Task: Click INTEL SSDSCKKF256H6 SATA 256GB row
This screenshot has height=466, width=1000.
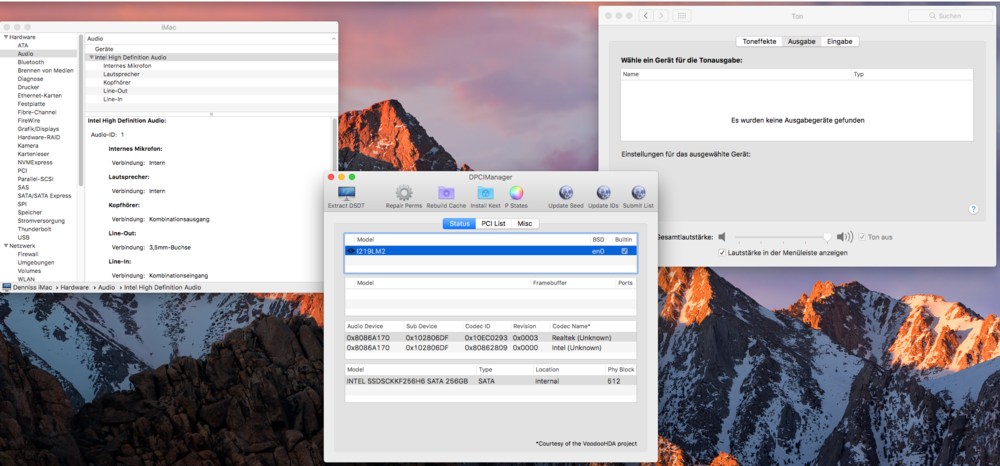Action: pos(490,381)
